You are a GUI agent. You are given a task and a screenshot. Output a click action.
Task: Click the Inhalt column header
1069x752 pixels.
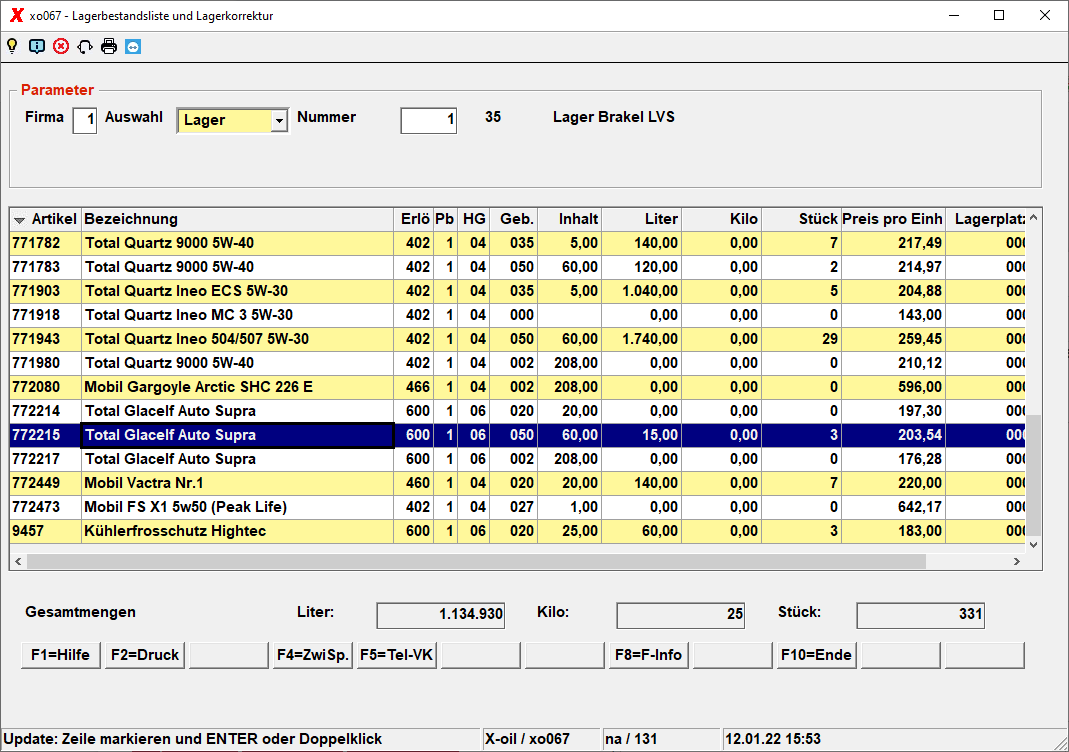point(570,220)
